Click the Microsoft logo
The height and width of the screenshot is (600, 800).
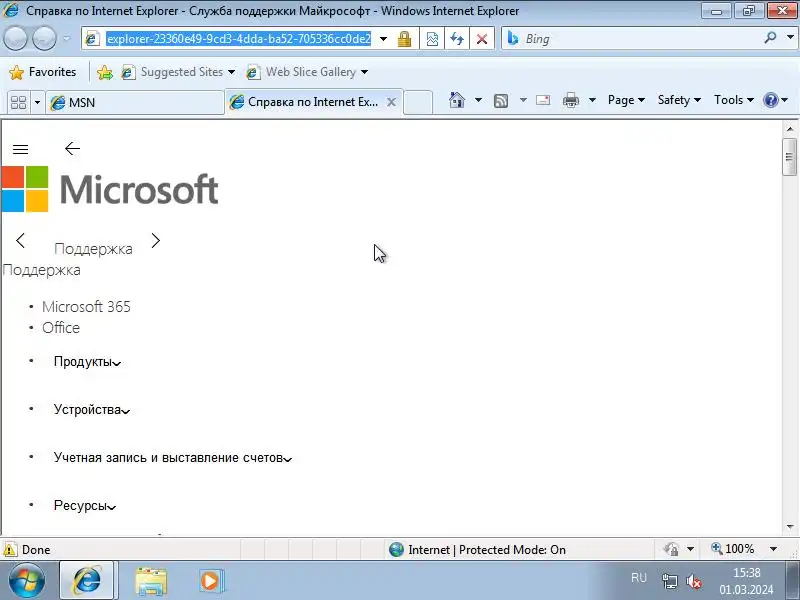110,189
